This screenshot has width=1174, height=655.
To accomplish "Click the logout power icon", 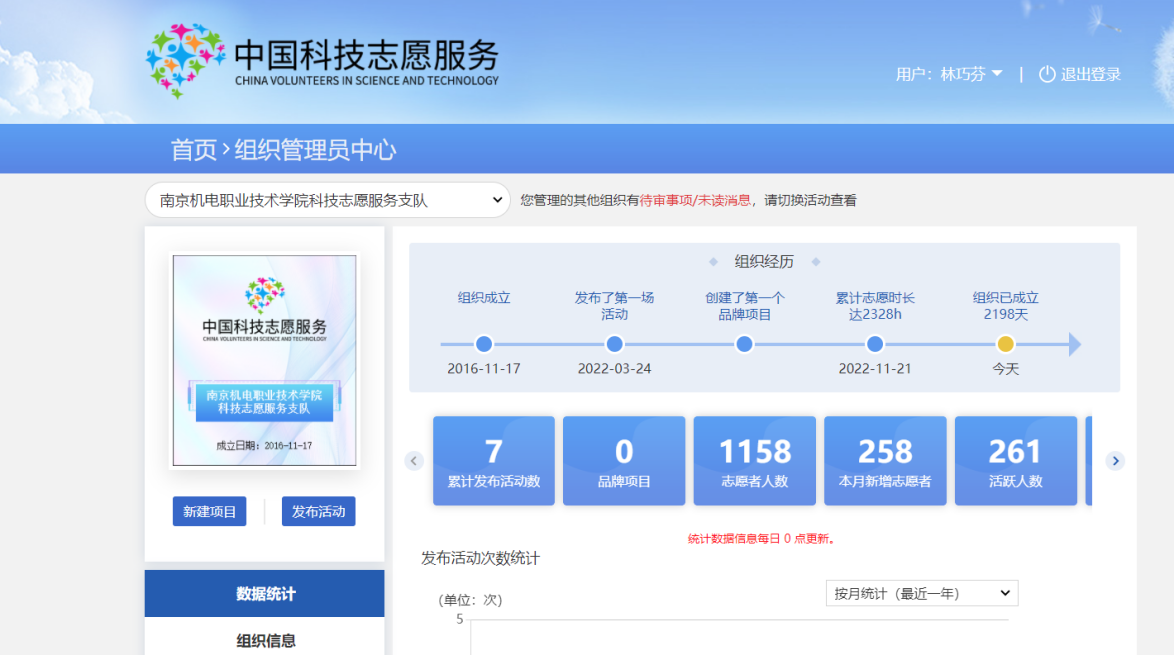I will click(1047, 74).
